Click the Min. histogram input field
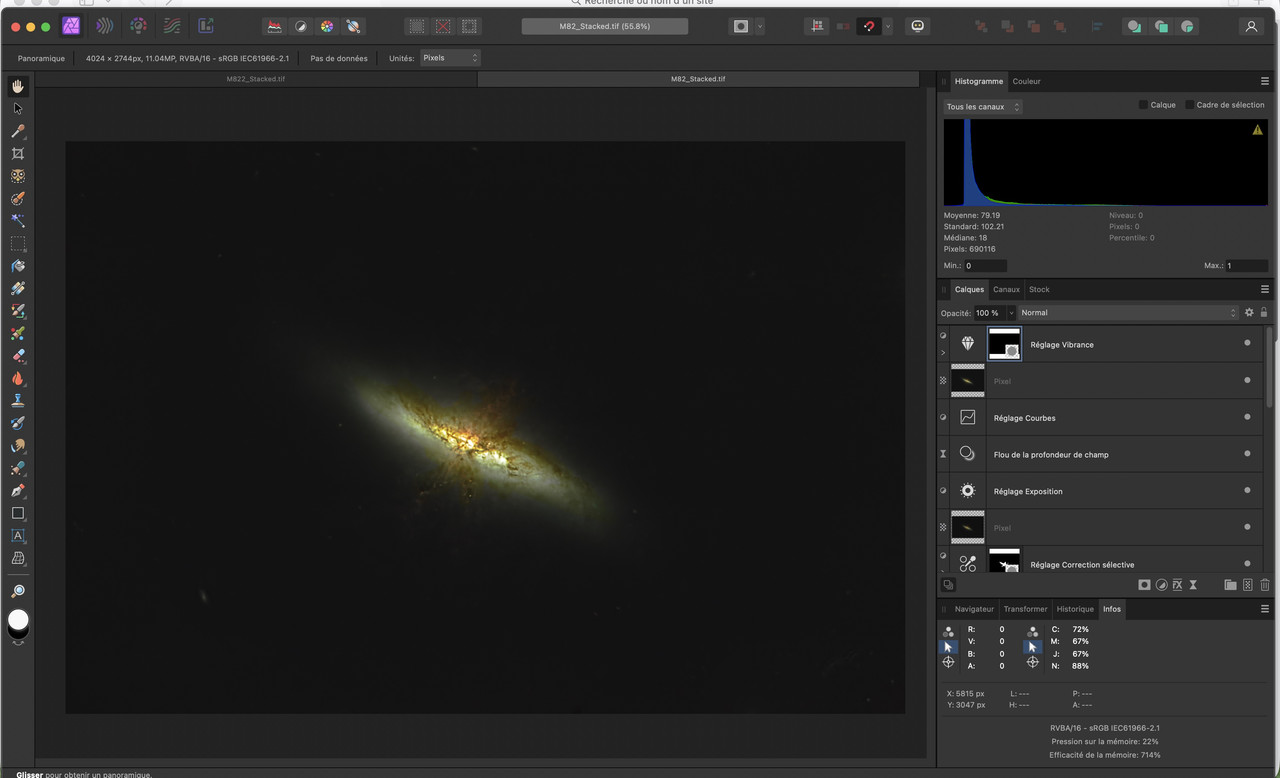Image resolution: width=1280 pixels, height=778 pixels. pos(986,266)
